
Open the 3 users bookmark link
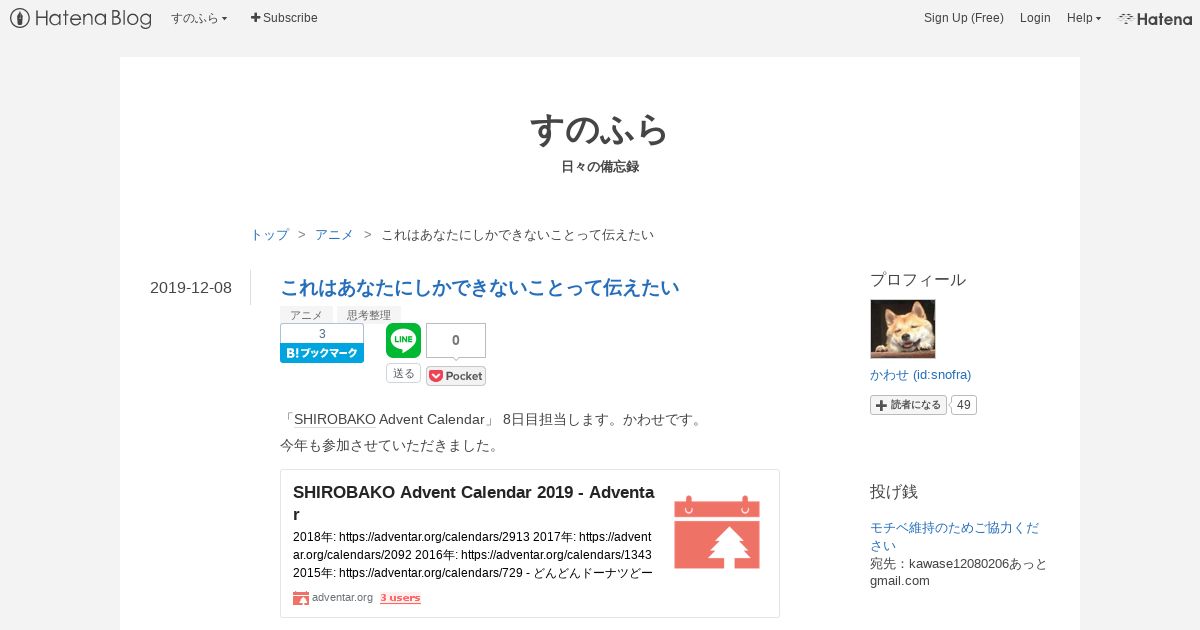pyautogui.click(x=400, y=598)
